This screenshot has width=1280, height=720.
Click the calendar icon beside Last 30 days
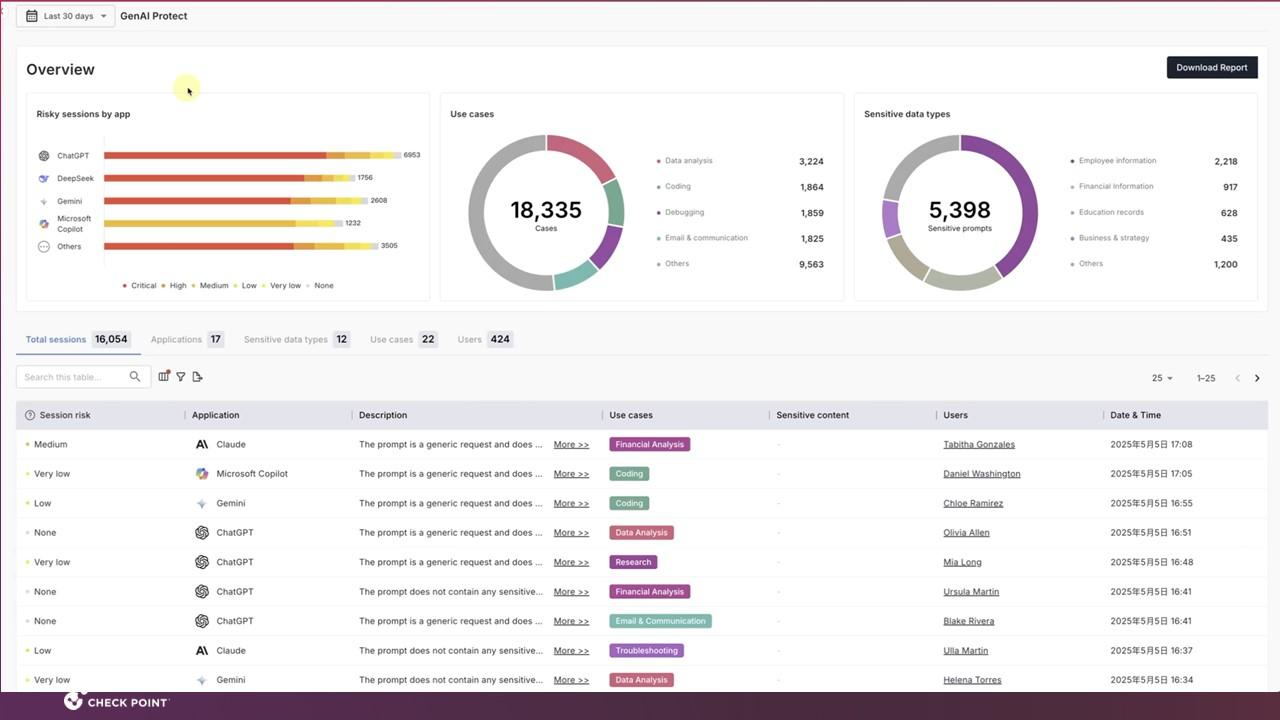click(32, 16)
